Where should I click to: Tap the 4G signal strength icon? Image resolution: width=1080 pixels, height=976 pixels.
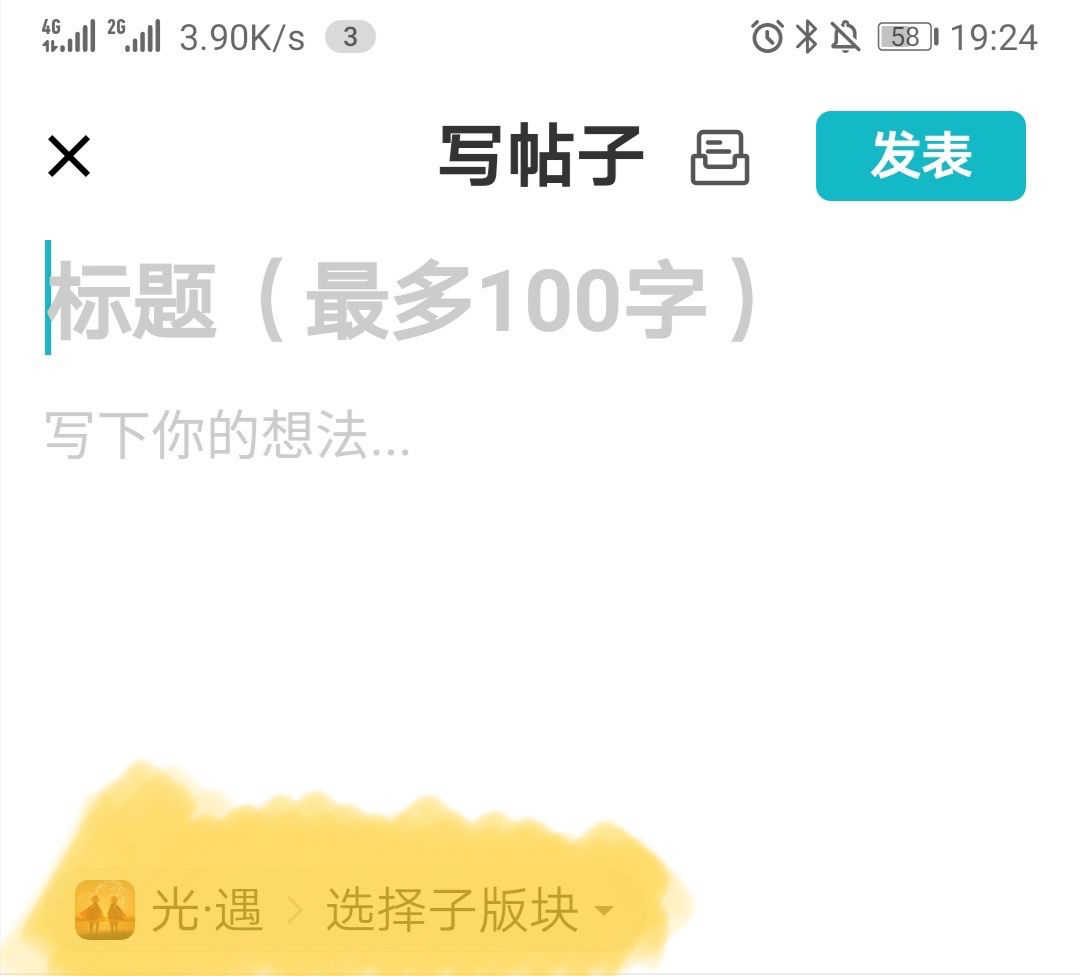pos(68,36)
